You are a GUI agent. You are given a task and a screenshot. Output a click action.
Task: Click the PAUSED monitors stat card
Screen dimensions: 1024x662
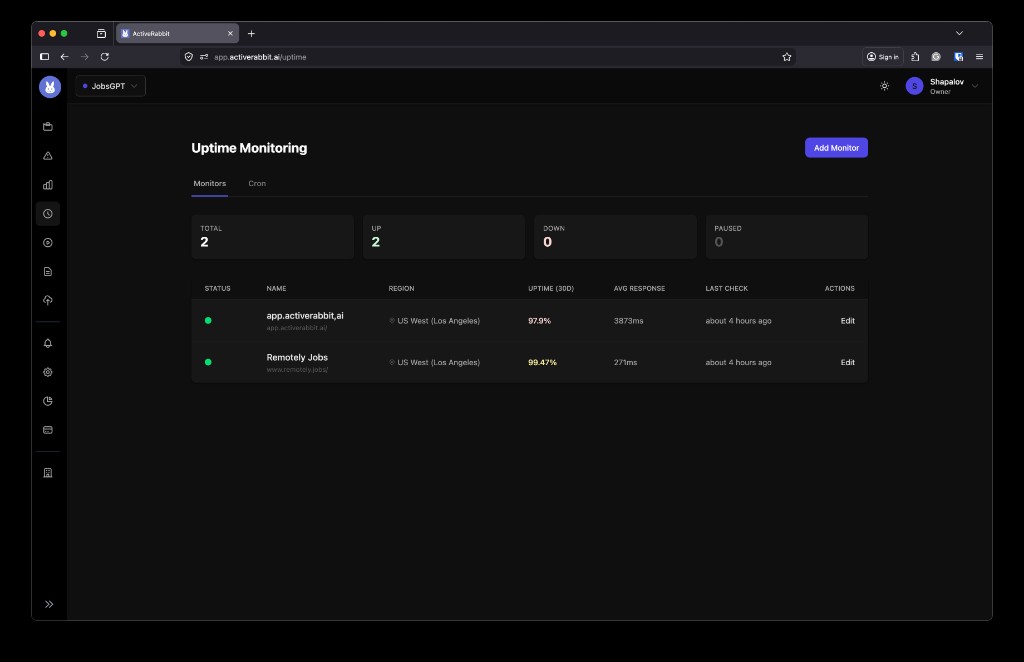(x=786, y=237)
